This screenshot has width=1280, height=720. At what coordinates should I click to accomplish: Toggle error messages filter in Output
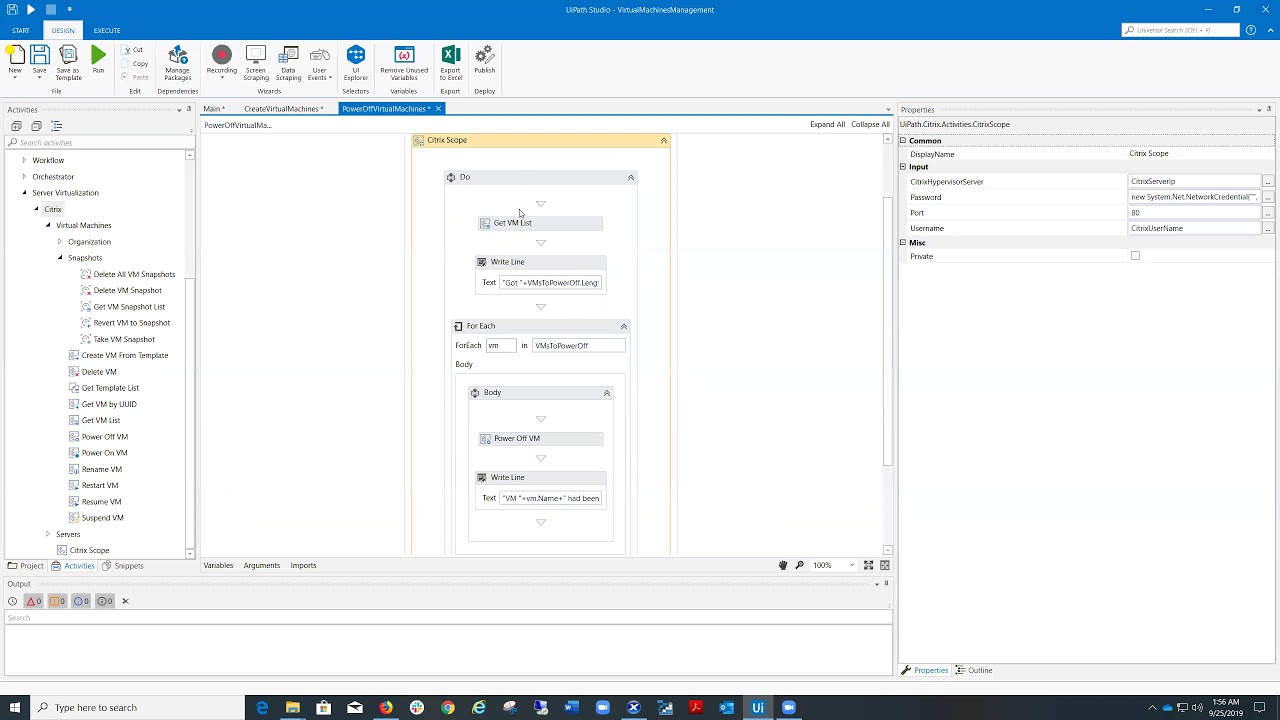tap(33, 601)
